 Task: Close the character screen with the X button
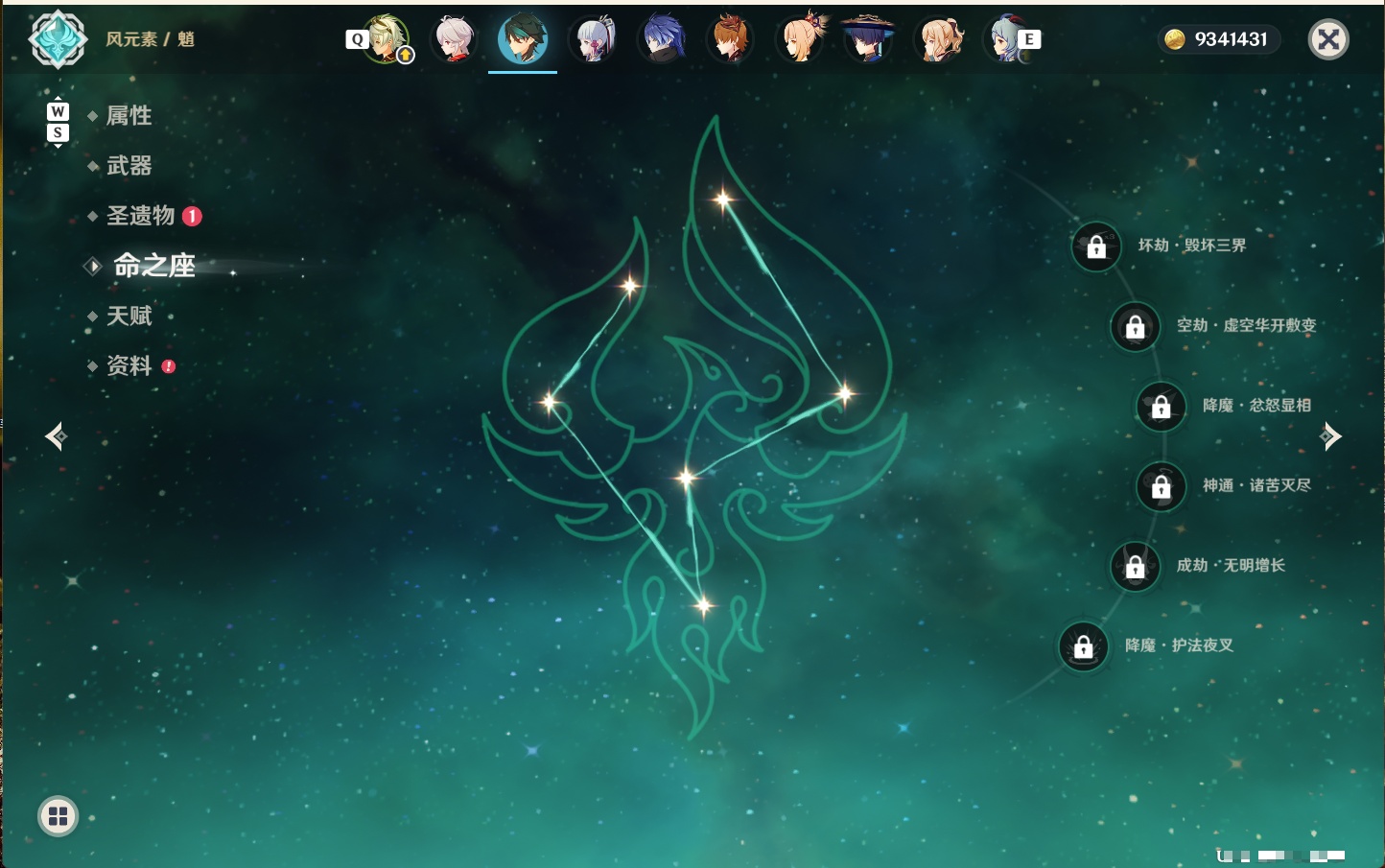click(1328, 39)
